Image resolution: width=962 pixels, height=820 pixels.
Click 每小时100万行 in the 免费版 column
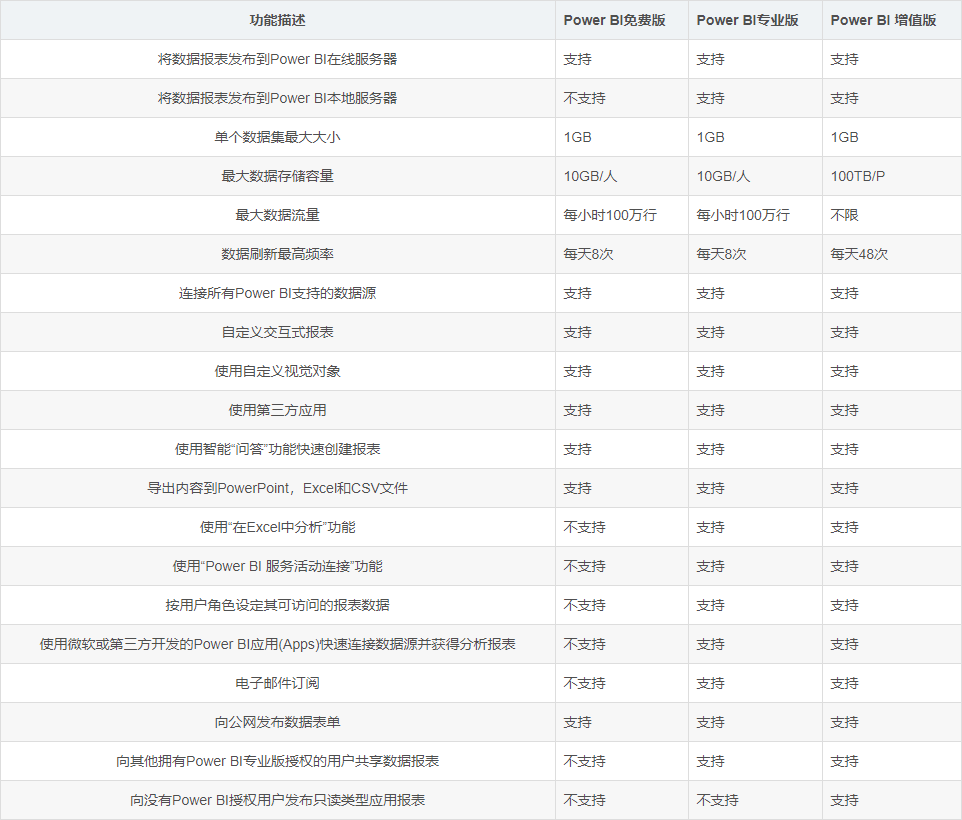610,215
